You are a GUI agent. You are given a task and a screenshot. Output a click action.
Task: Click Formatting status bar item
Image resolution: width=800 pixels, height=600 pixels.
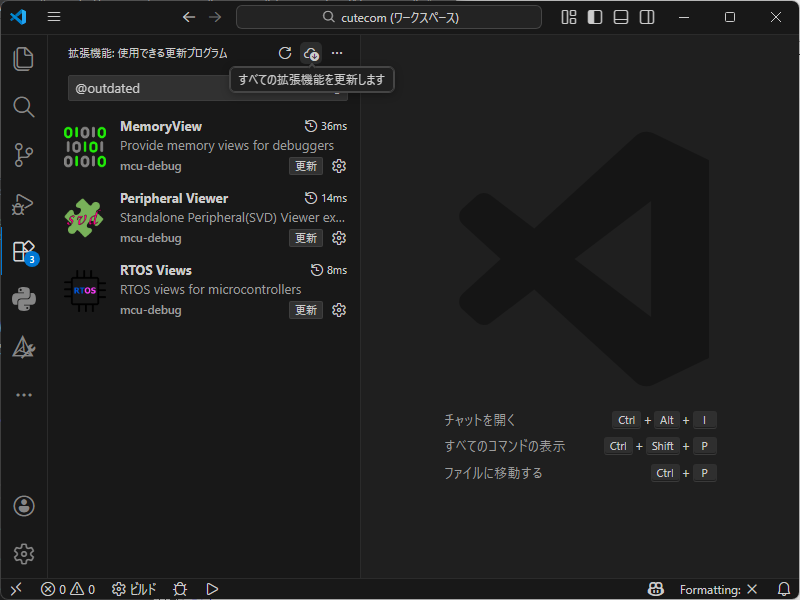[718, 590]
